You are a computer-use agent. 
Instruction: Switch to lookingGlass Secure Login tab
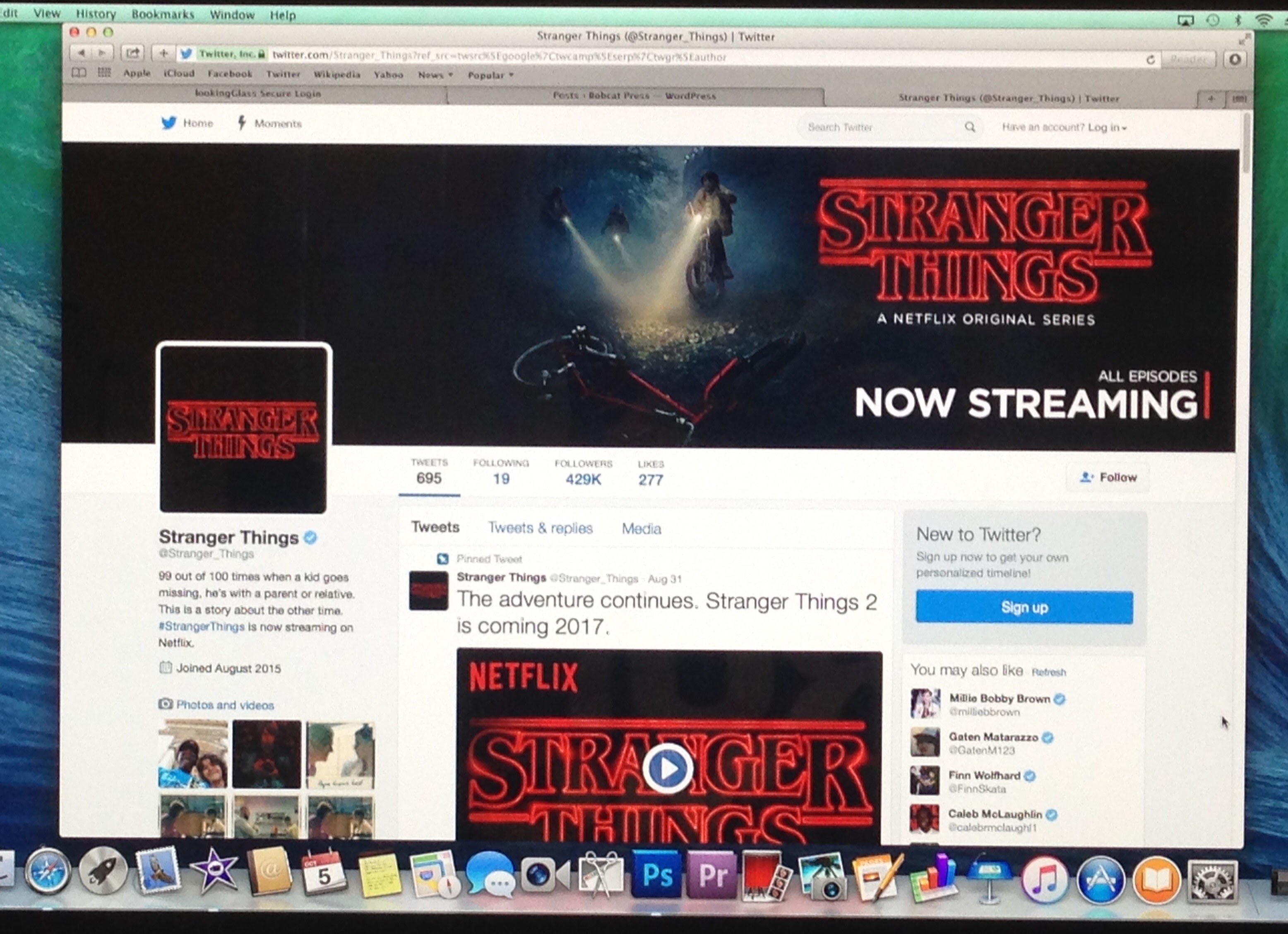[257, 93]
